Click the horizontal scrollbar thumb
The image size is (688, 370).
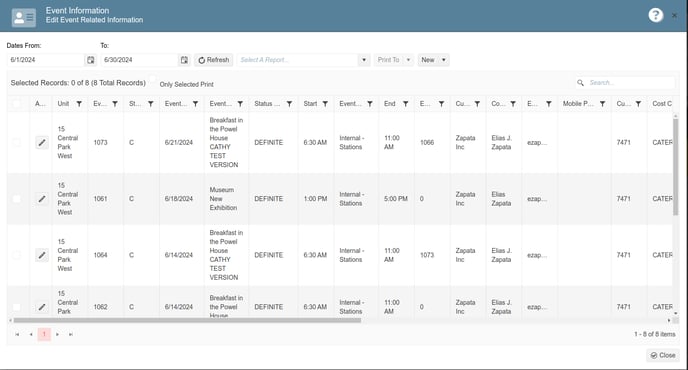187,320
